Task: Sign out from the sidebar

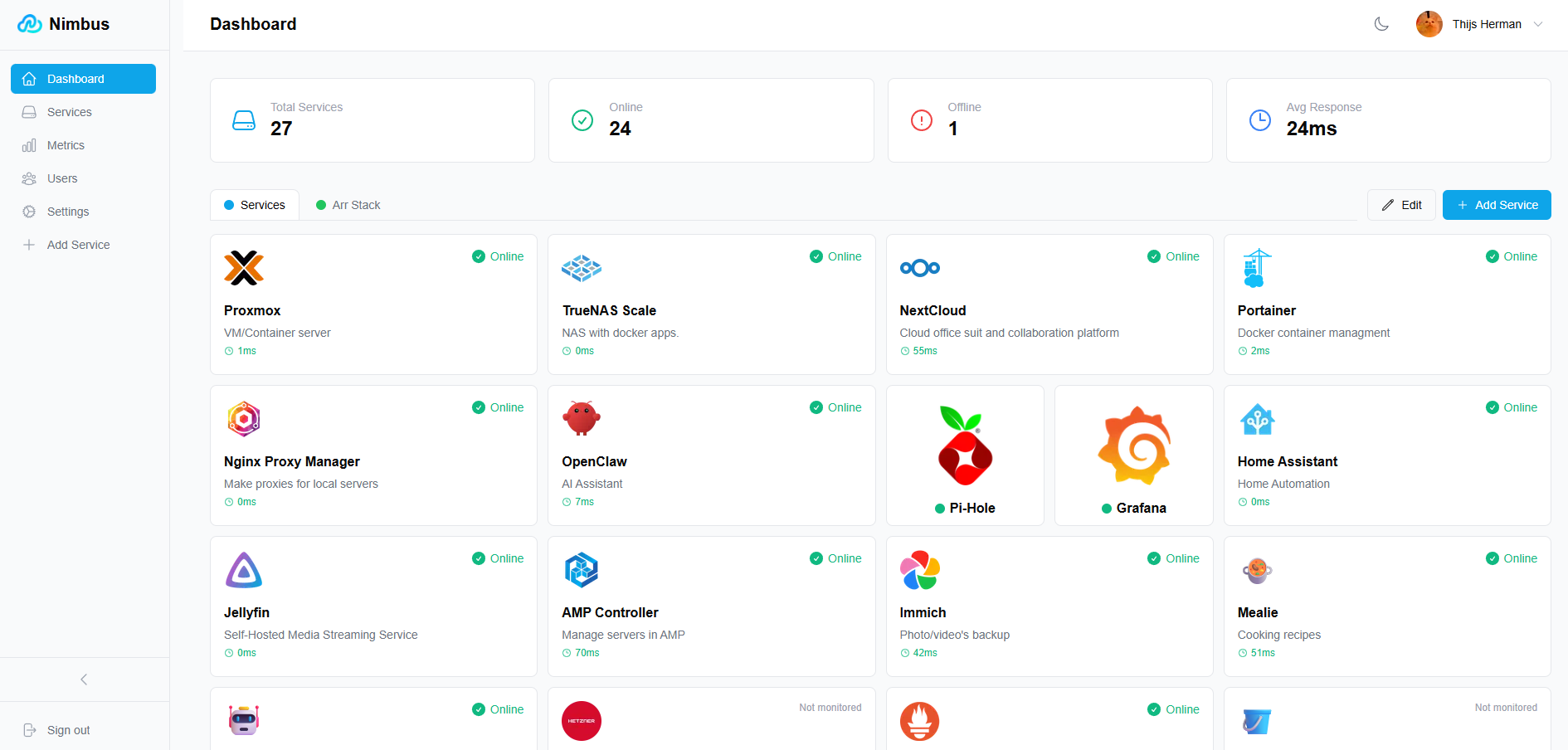Action: click(x=56, y=730)
